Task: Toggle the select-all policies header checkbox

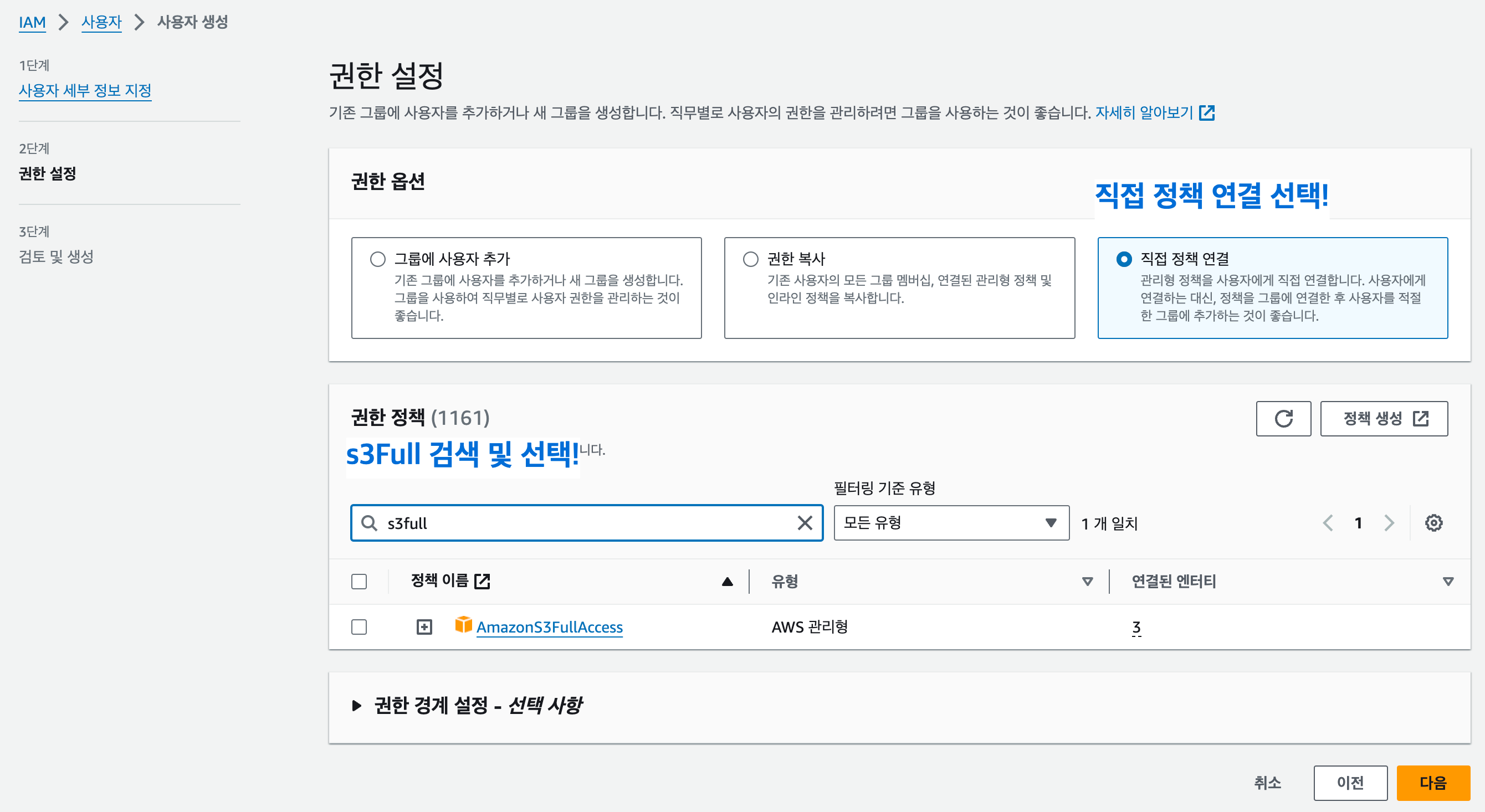Action: pos(359,582)
